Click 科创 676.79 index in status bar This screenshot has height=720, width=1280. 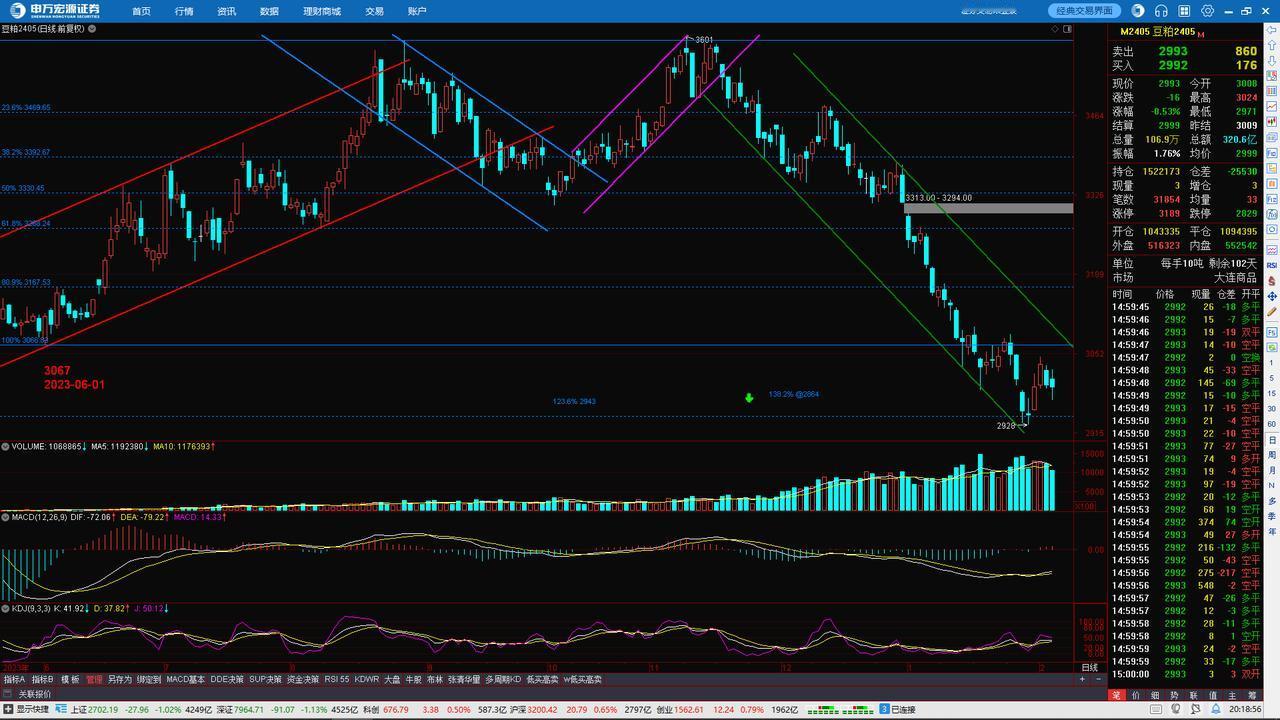click(386, 710)
